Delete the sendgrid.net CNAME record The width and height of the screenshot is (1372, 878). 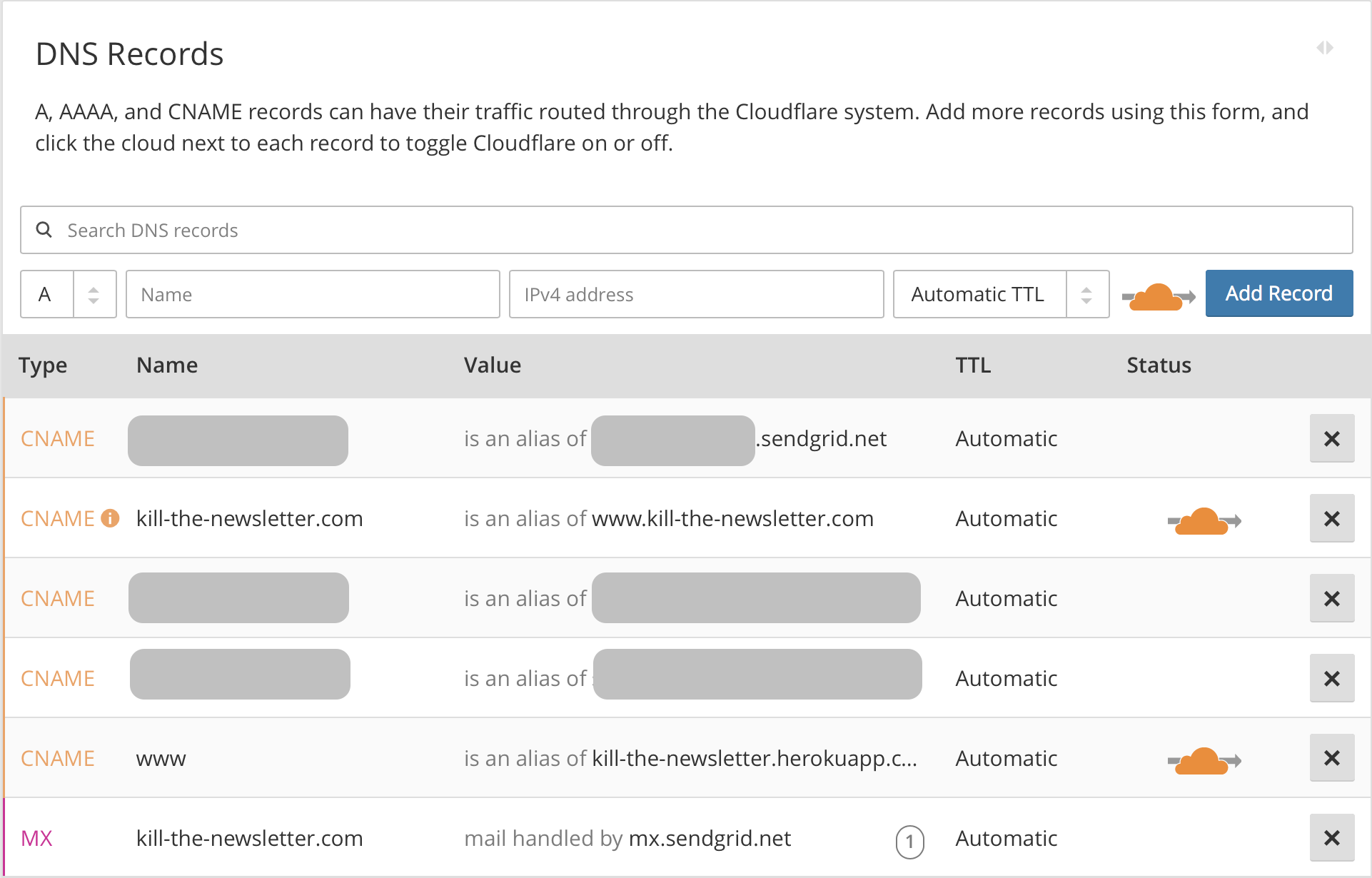click(1331, 438)
